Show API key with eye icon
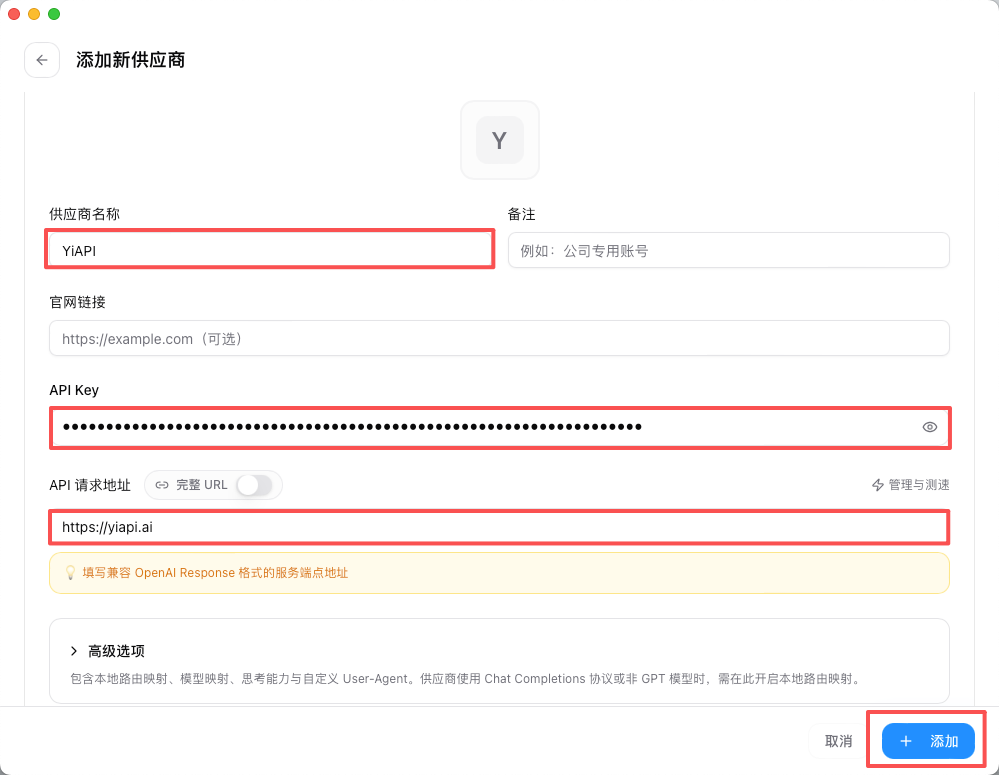999x775 pixels. pyautogui.click(x=930, y=427)
